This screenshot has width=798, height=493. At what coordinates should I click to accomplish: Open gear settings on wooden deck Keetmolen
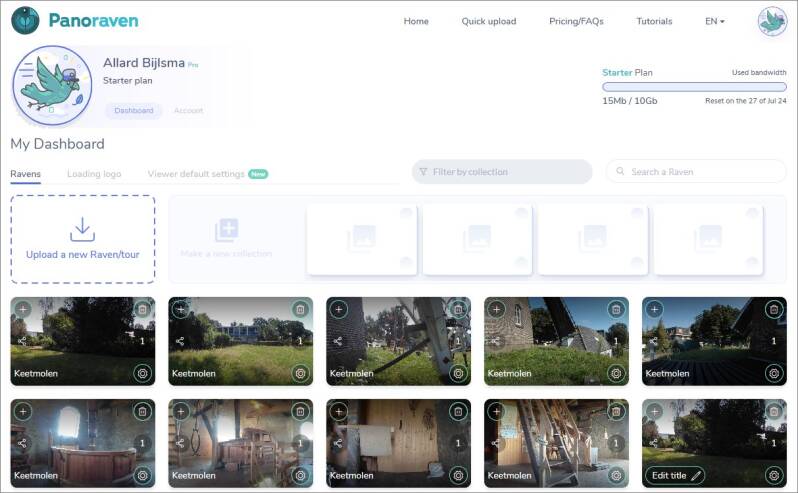point(774,373)
